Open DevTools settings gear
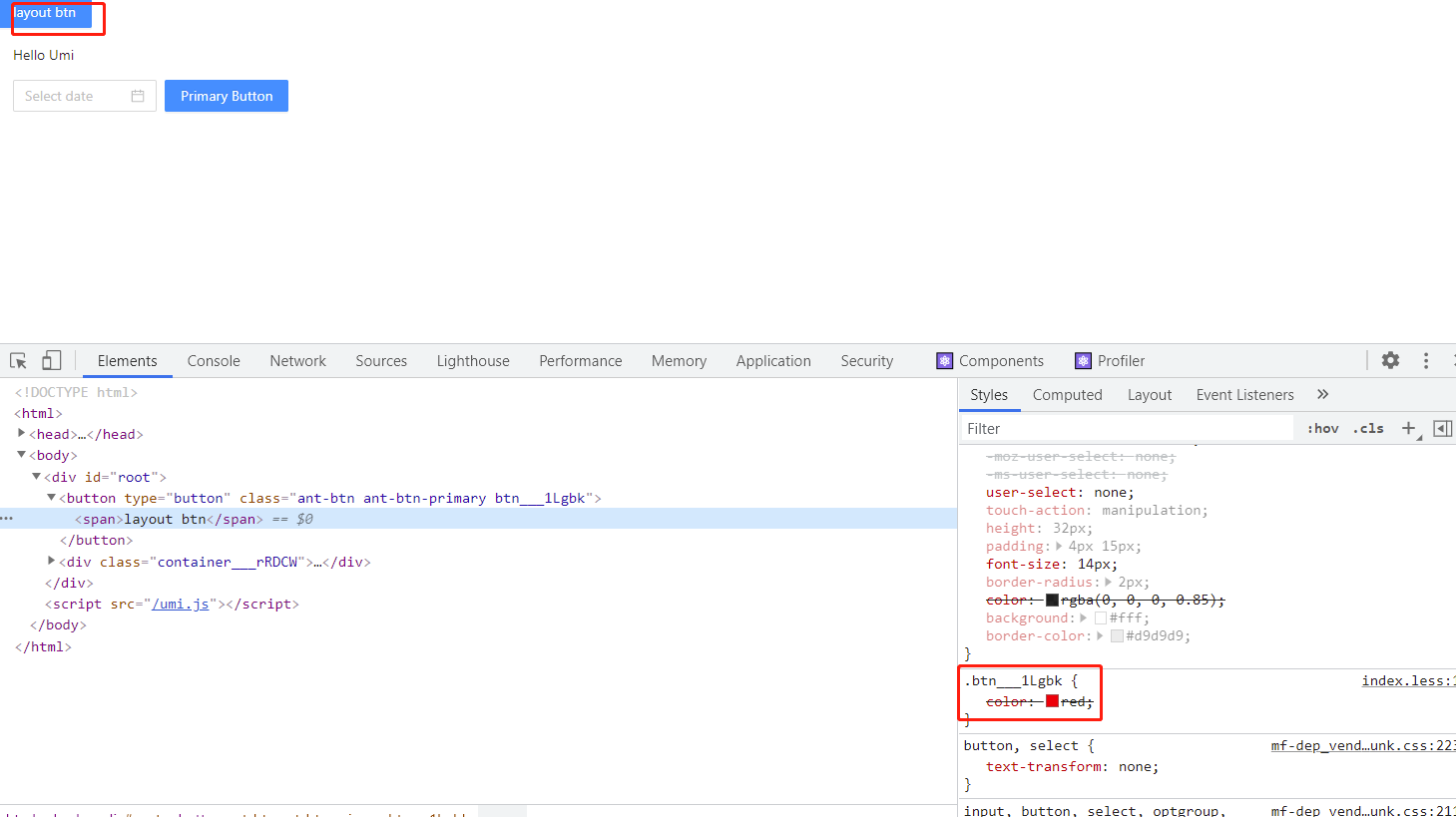The image size is (1456, 817). coord(1390,360)
